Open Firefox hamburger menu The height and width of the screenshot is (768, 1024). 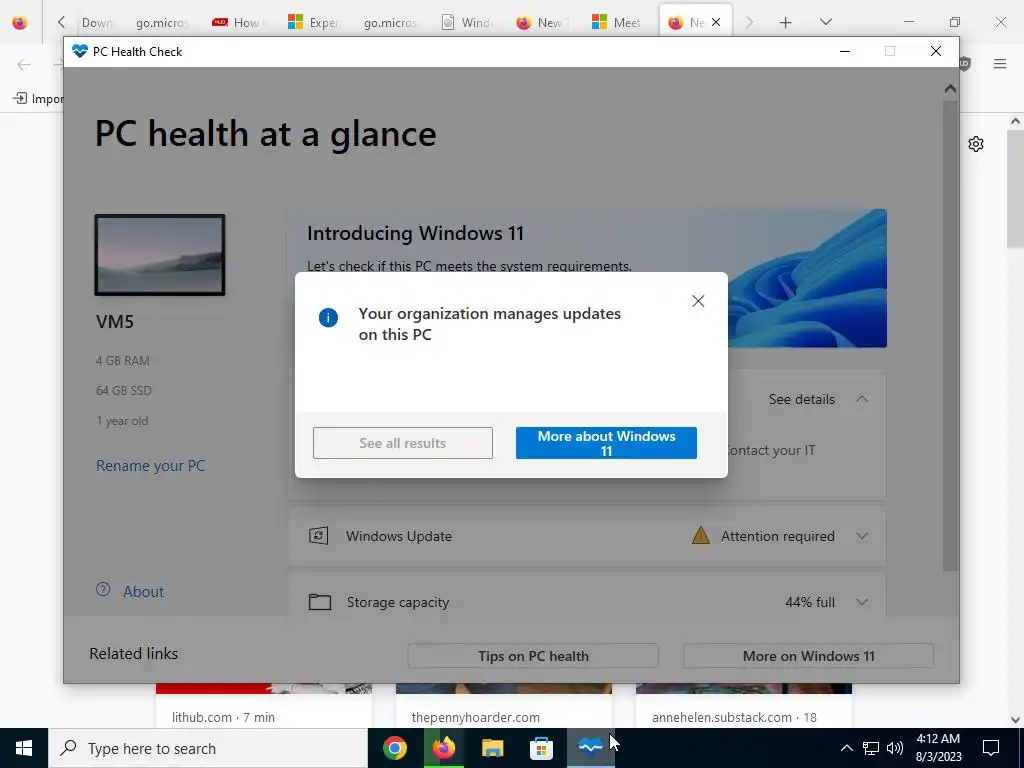click(x=1000, y=63)
